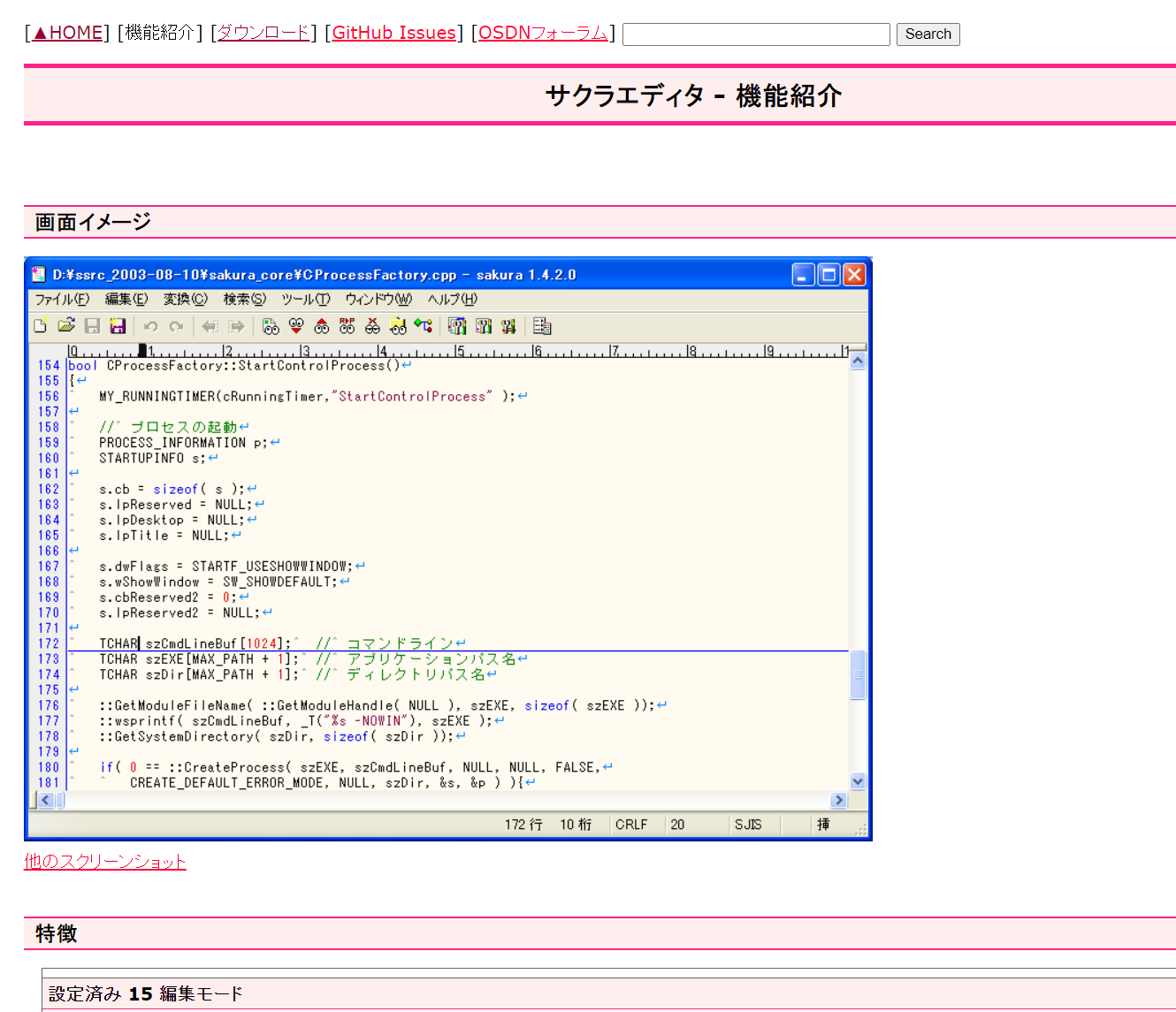Click the SJIS encoding status entry
1176x1012 pixels.
[748, 825]
